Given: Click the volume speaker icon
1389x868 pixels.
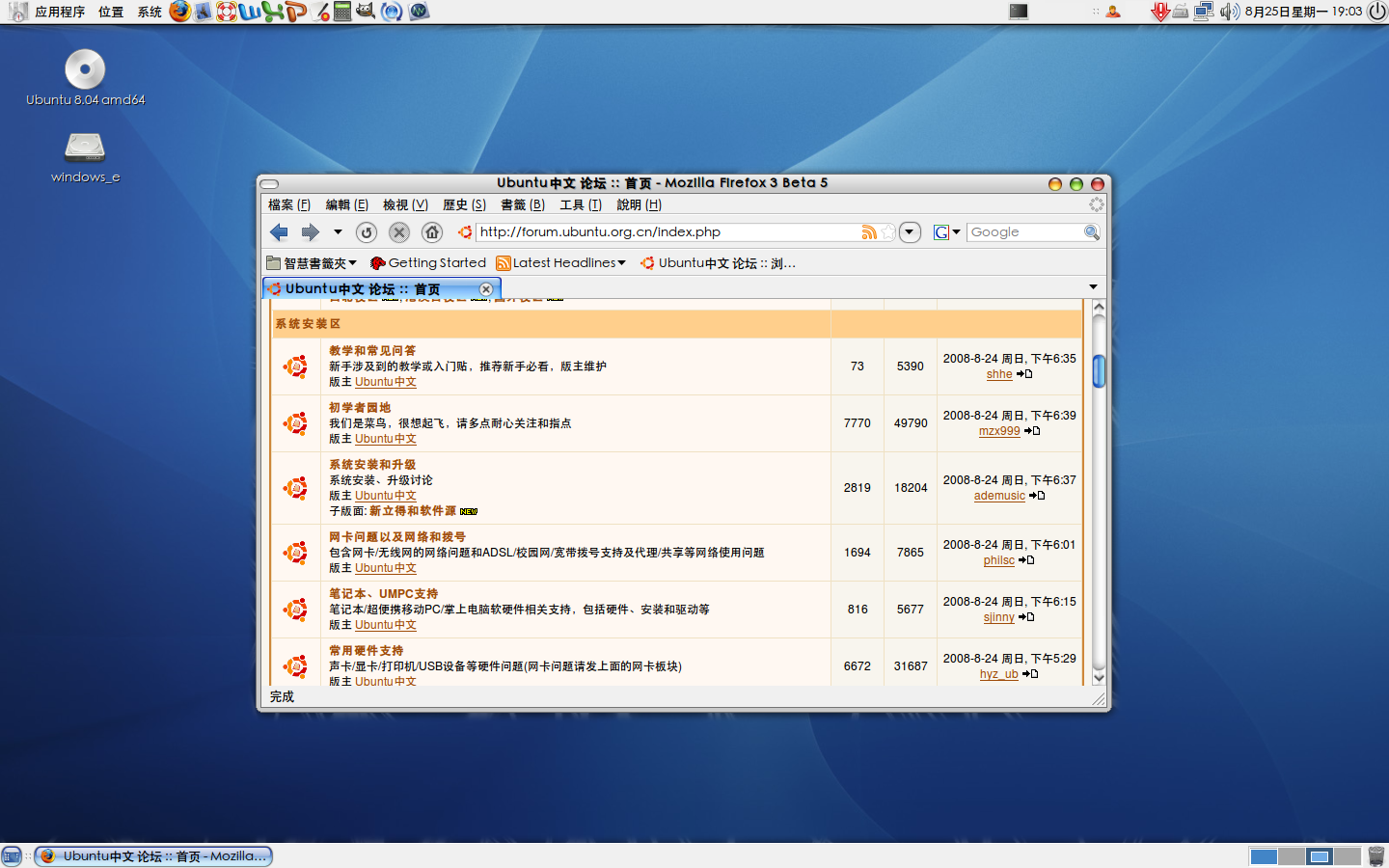Looking at the screenshot, I should point(1229,12).
